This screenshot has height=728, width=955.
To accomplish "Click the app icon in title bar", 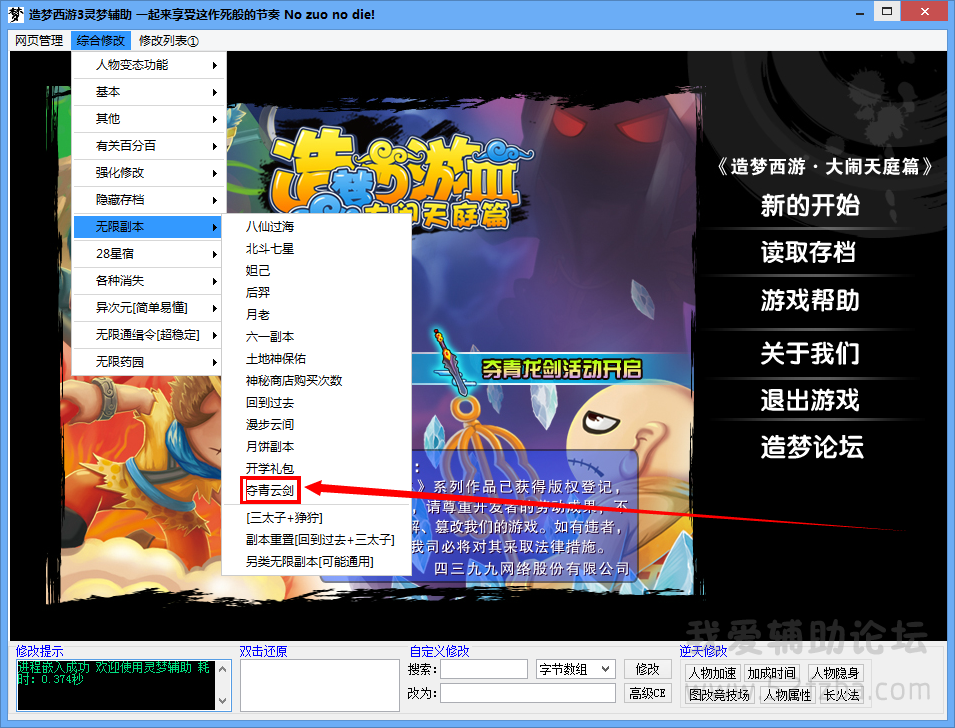I will pos(16,13).
